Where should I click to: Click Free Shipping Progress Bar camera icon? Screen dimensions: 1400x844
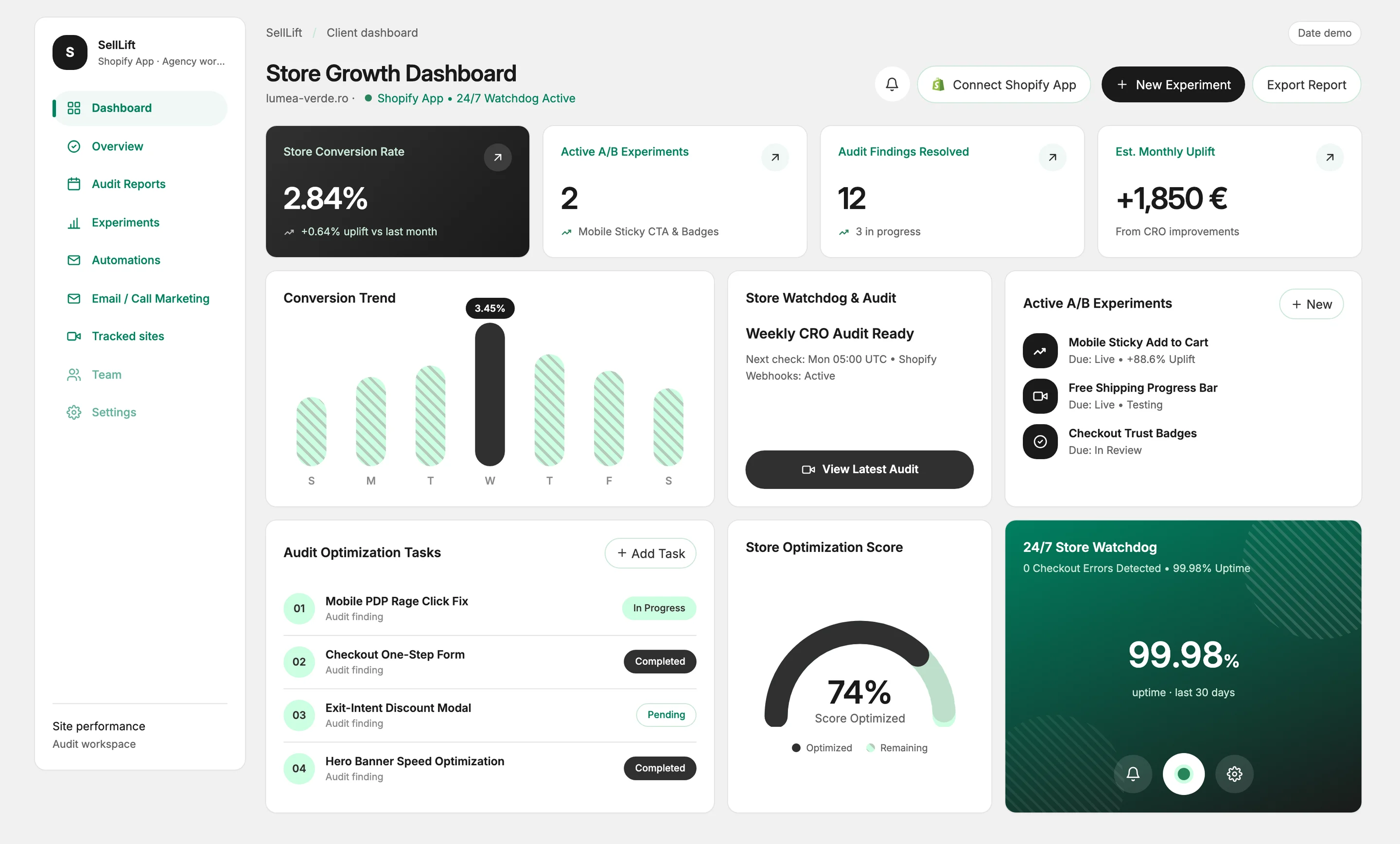tap(1040, 396)
